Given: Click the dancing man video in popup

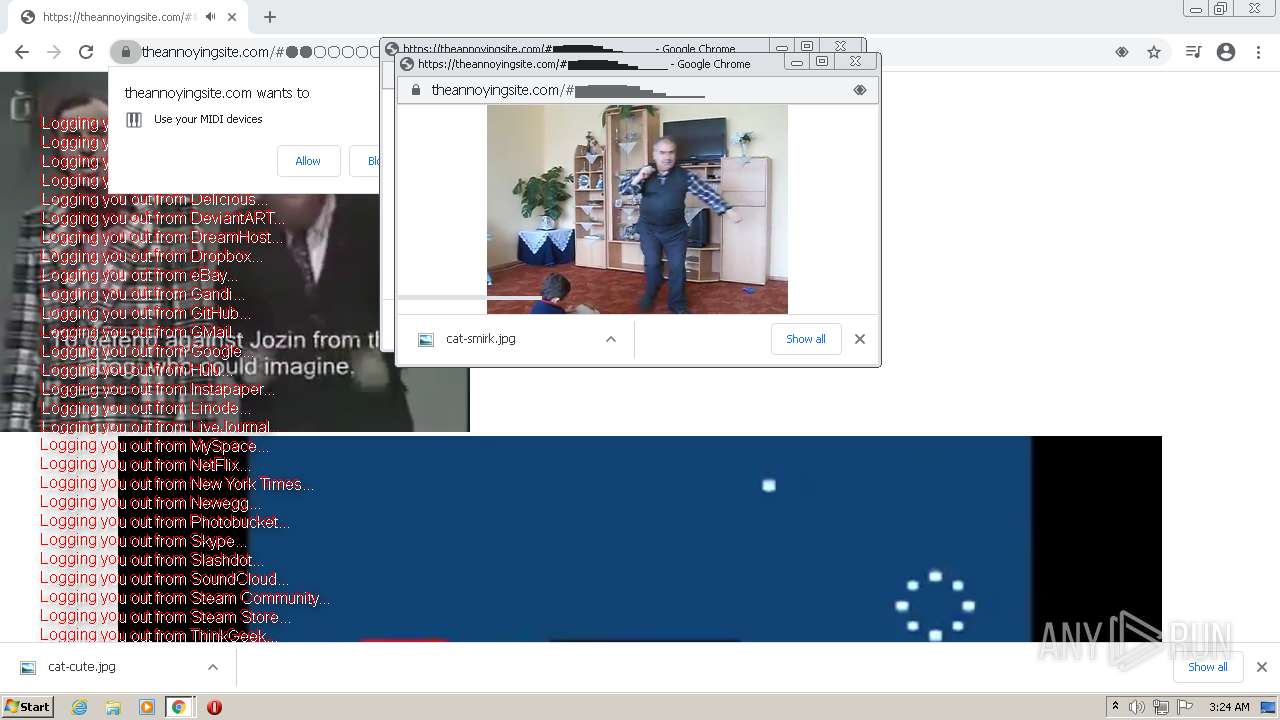Looking at the screenshot, I should click(x=637, y=209).
